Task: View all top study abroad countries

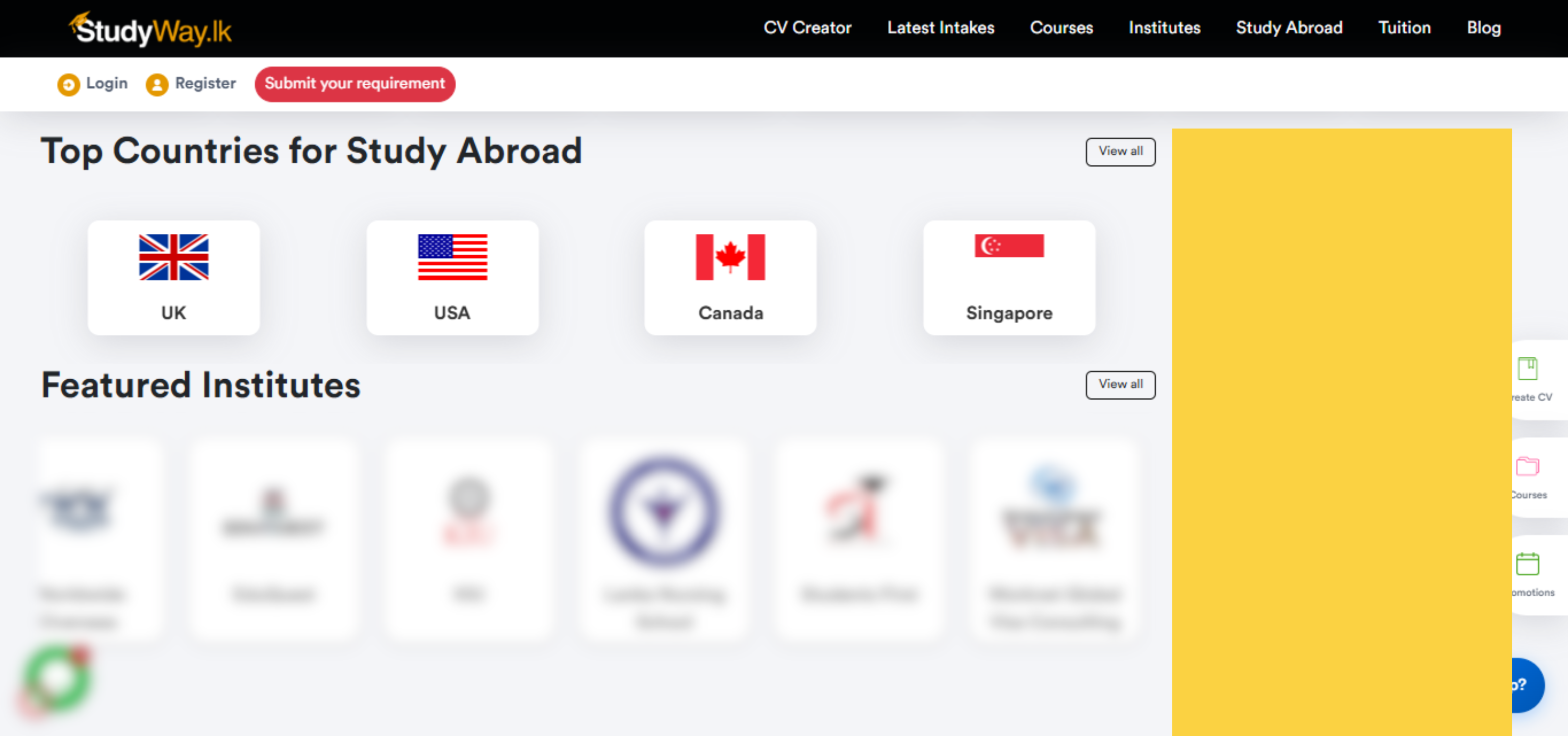Action: [x=1120, y=151]
